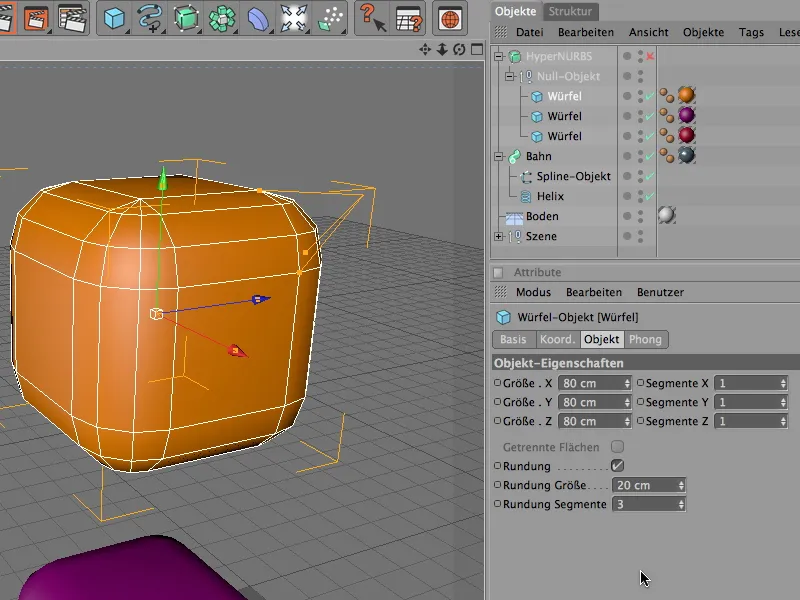Open the help table icon
This screenshot has height=600, width=800.
408,18
